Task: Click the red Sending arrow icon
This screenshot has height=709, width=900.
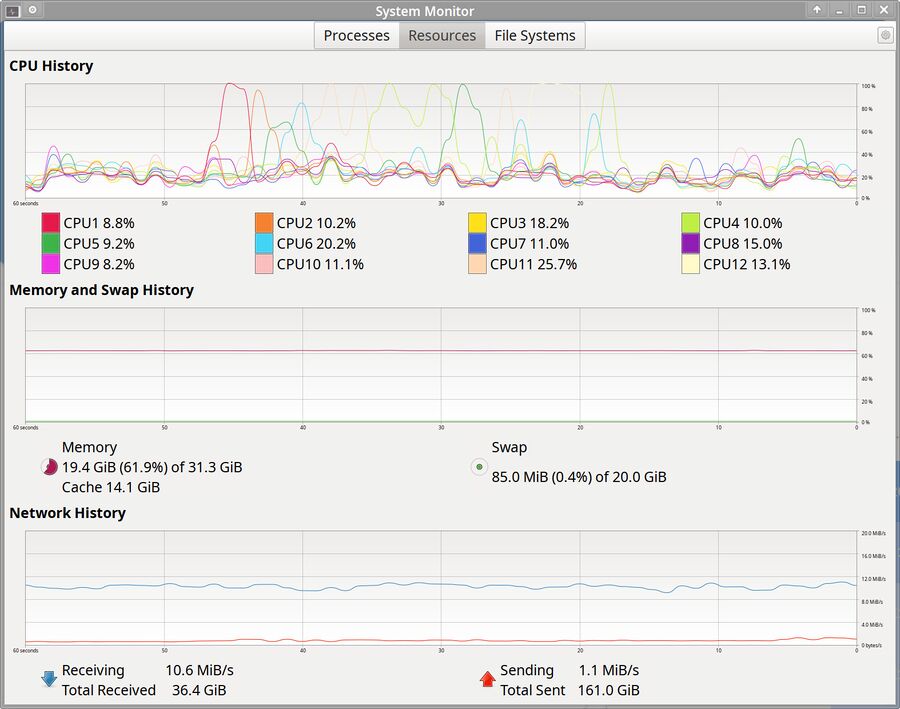Action: point(487,679)
